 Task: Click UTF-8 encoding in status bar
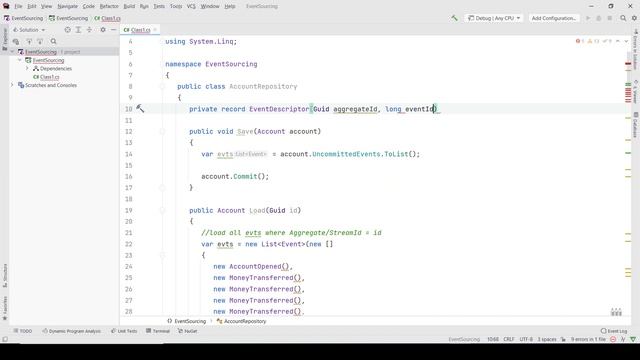tap(526, 339)
